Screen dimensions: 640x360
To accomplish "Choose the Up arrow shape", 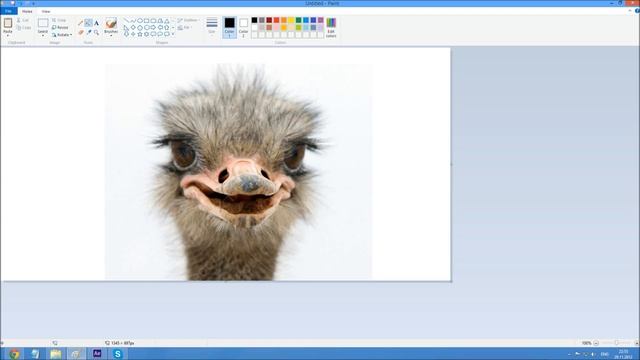I will (x=167, y=28).
